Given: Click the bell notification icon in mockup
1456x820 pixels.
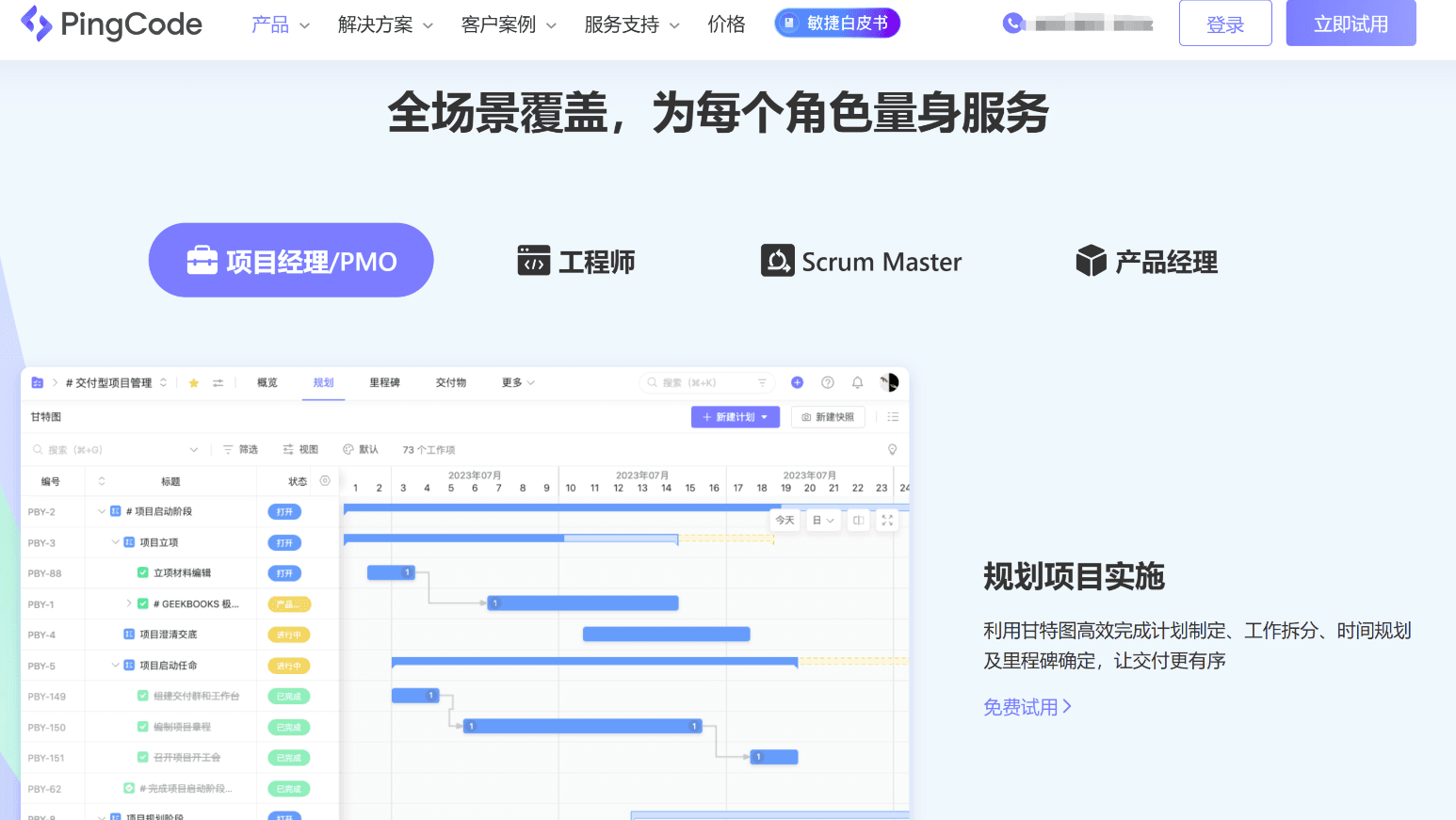Looking at the screenshot, I should click(857, 382).
